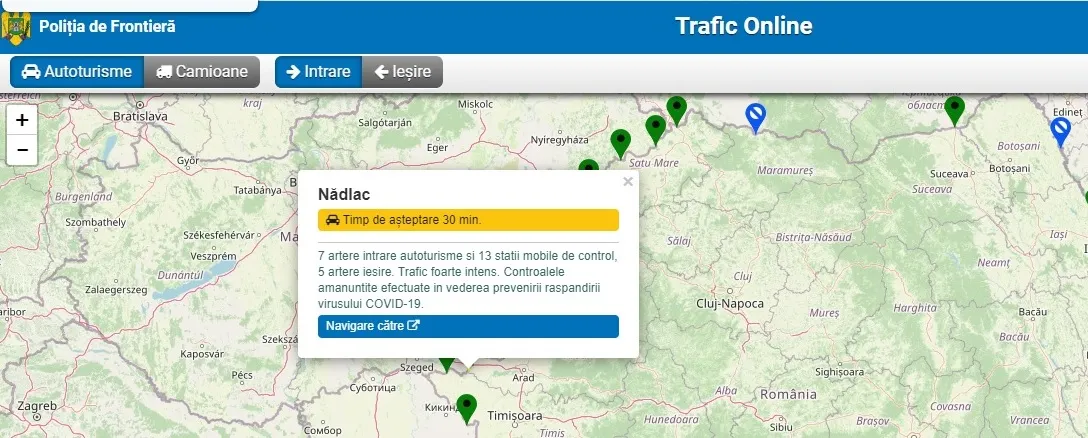Select the green marker north of Suceava
This screenshot has width=1088, height=438.
point(955,111)
